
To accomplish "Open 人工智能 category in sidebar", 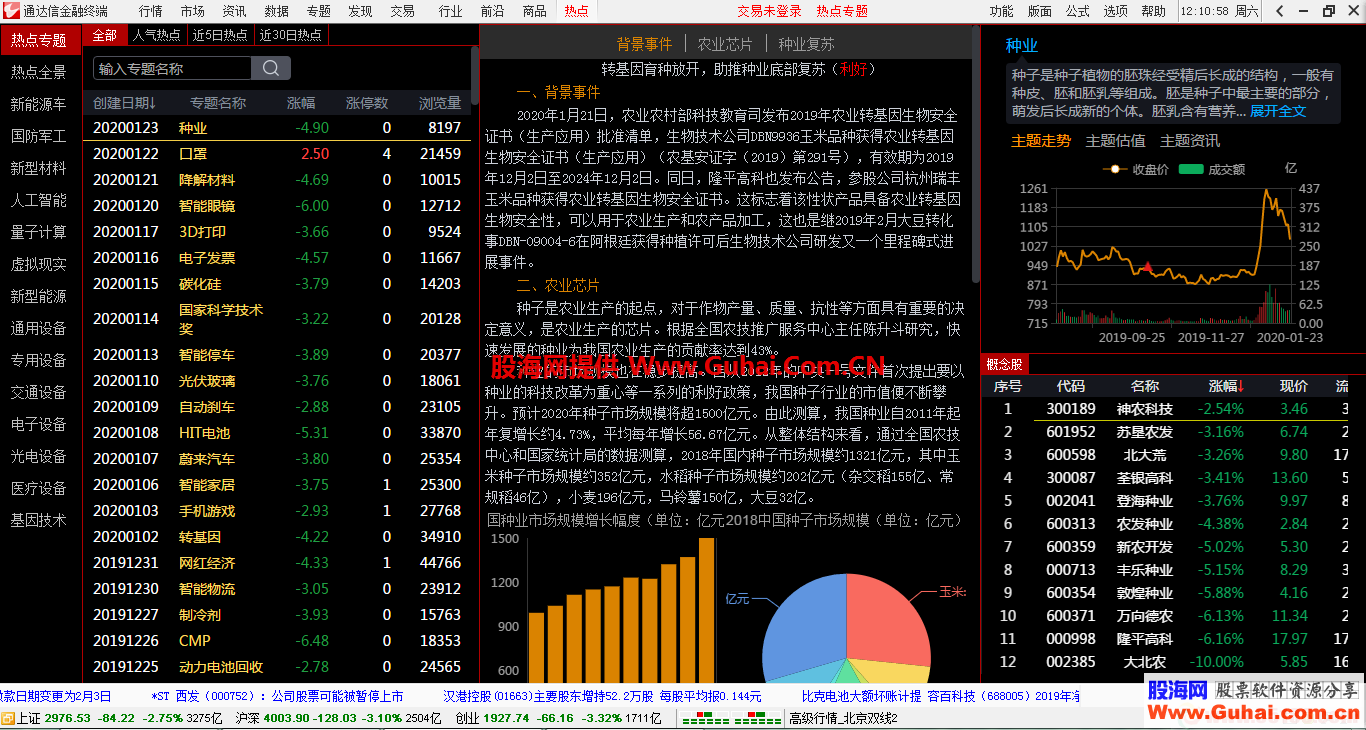I will coord(39,200).
